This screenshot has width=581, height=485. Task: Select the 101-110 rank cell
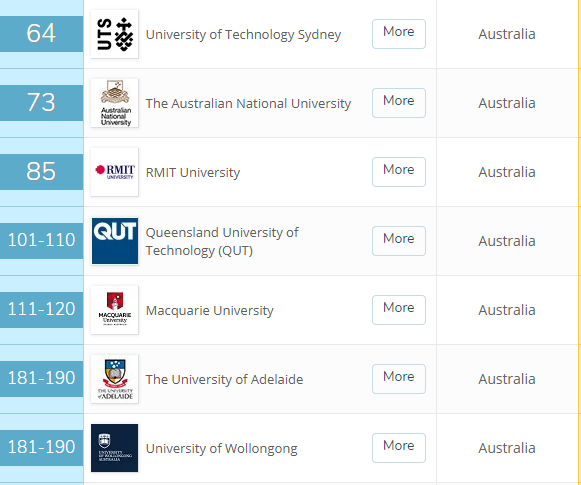[42, 241]
